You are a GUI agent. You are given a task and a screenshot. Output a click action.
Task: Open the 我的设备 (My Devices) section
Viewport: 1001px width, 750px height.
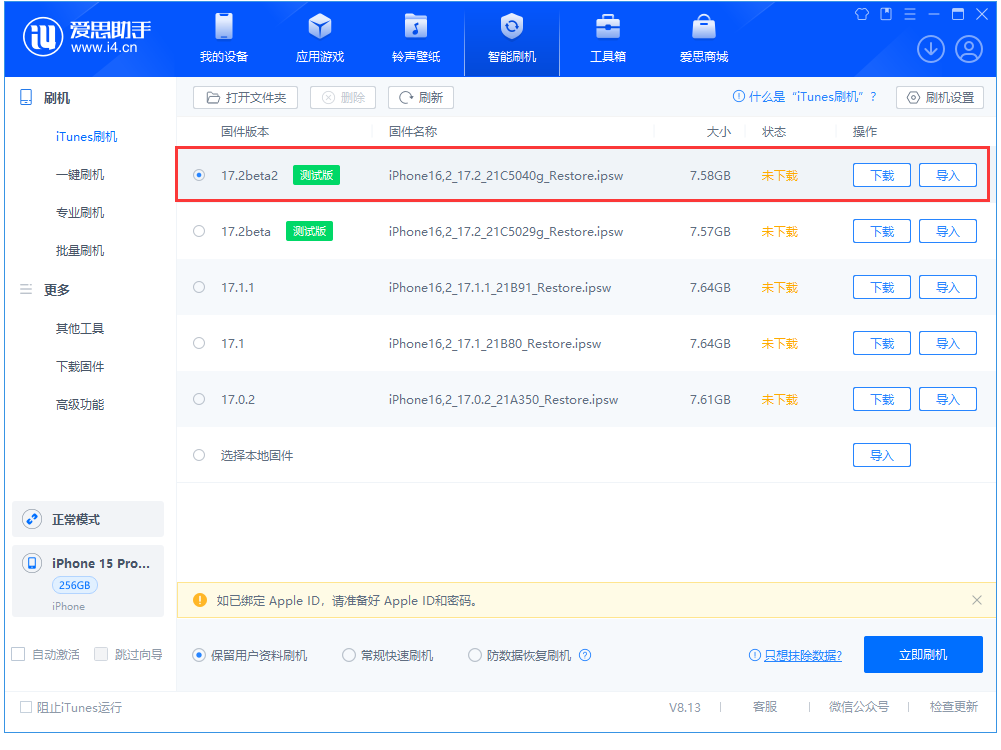coord(223,40)
